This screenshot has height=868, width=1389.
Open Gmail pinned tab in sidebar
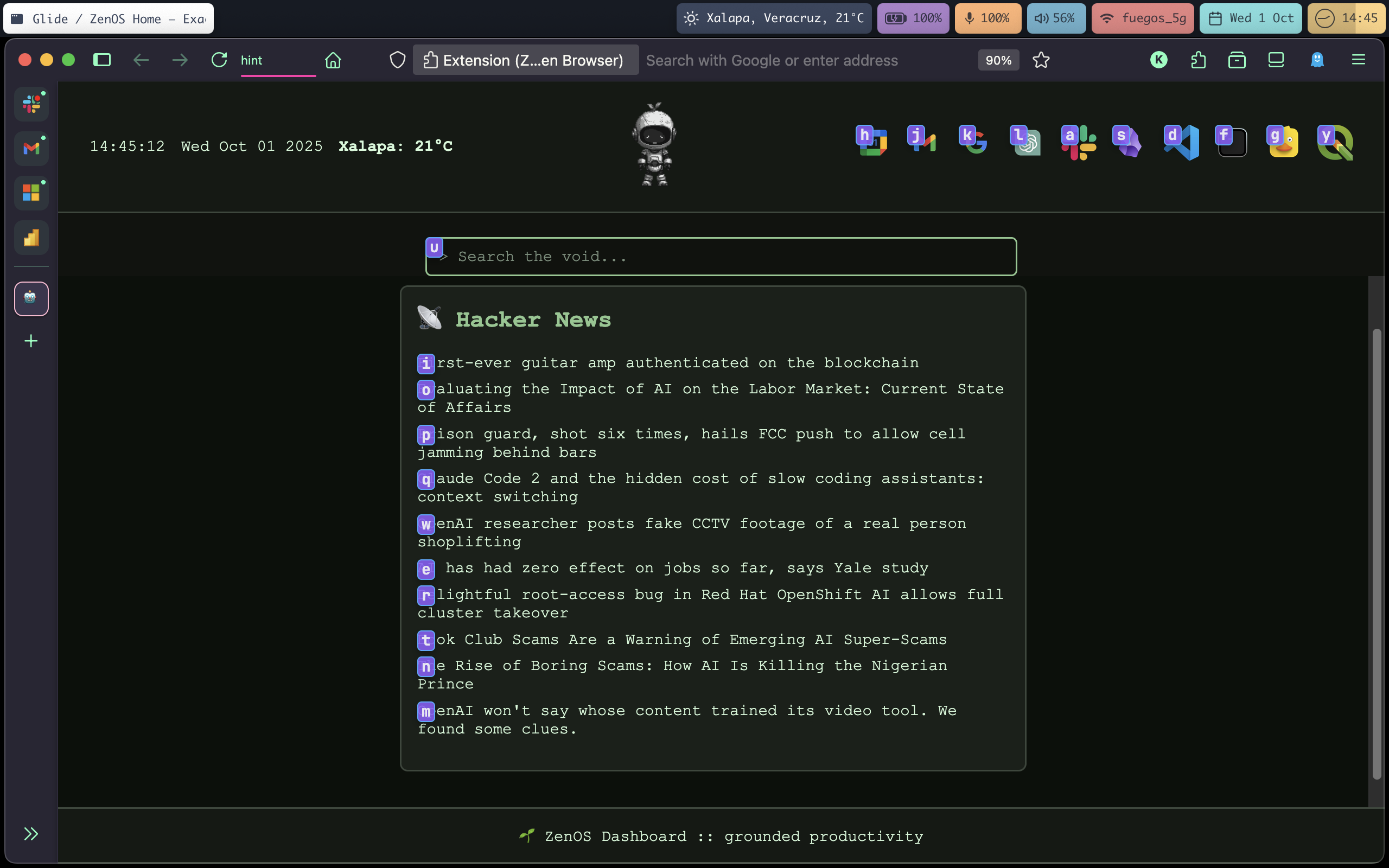[x=31, y=149]
